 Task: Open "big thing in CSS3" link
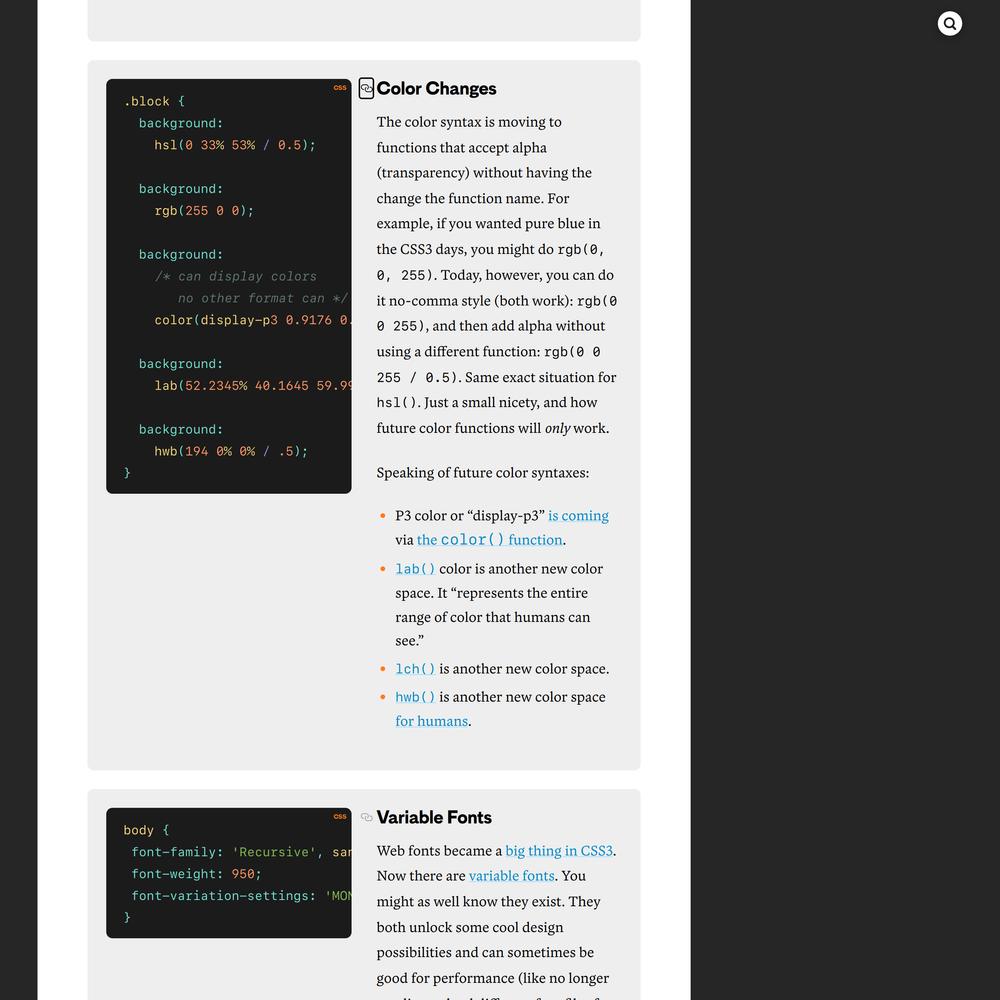click(559, 851)
